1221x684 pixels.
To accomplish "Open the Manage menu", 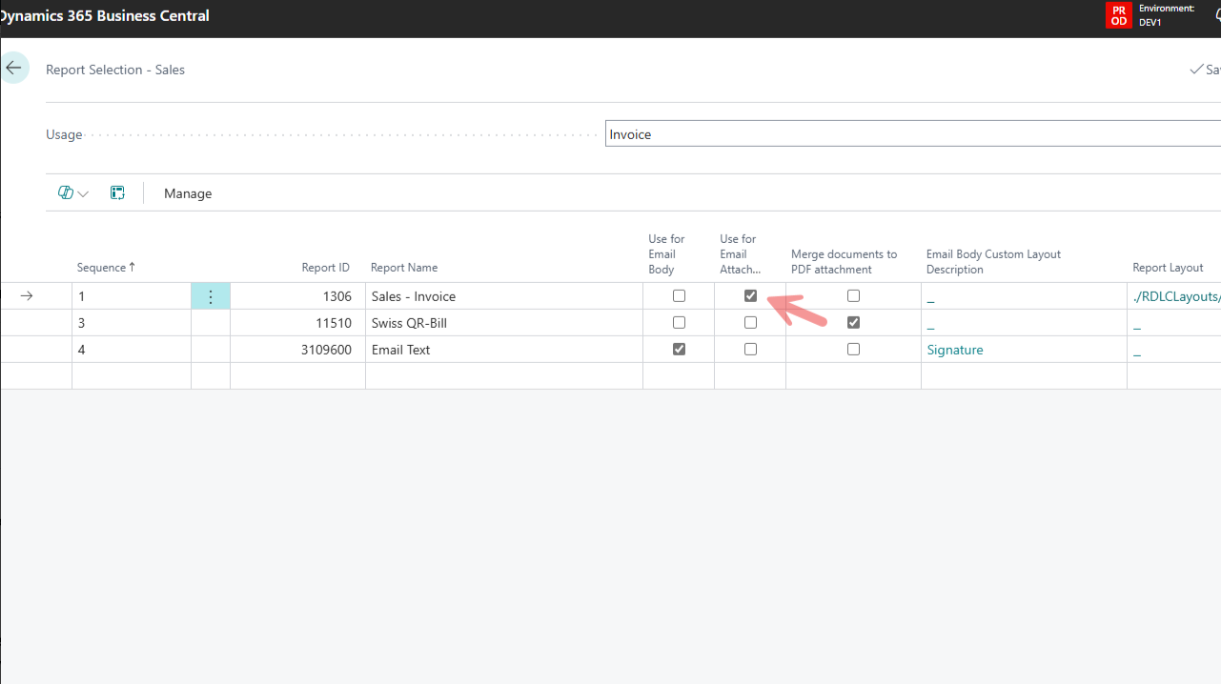I will (x=188, y=193).
